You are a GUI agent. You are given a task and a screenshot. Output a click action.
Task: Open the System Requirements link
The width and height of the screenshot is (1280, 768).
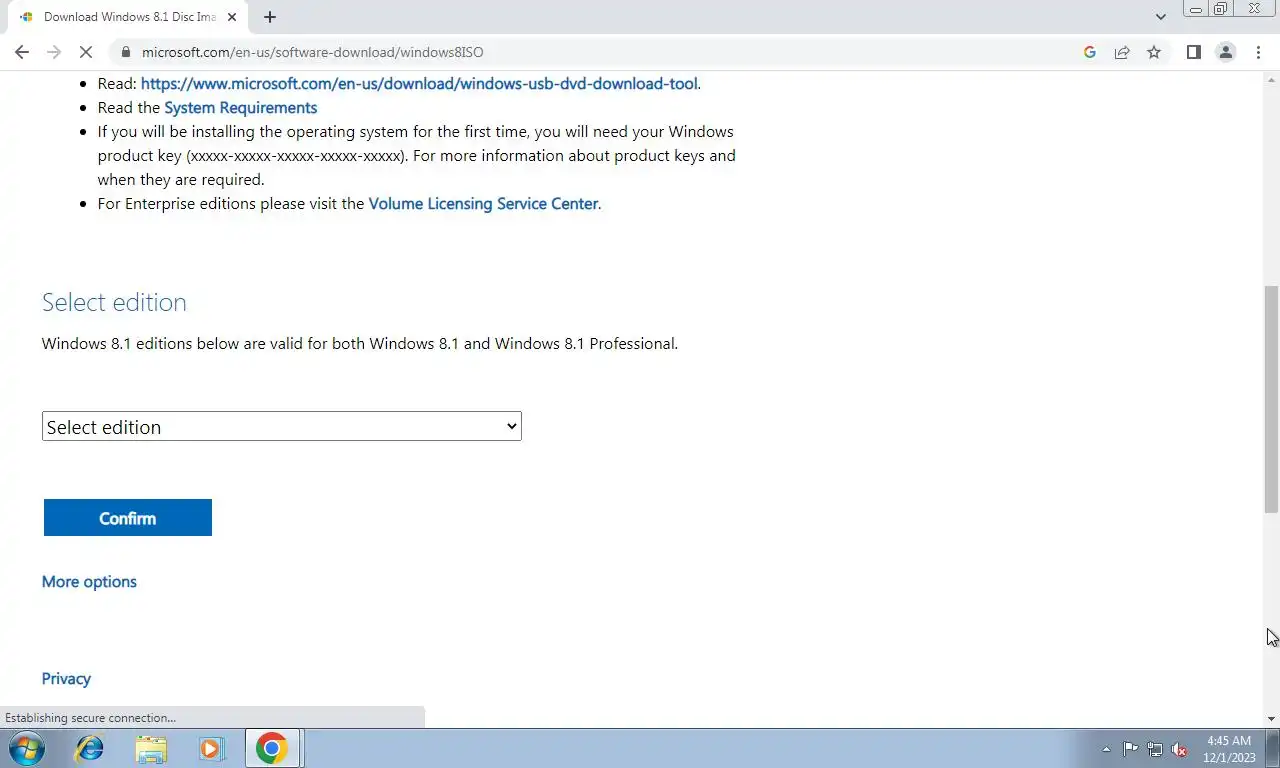click(x=240, y=108)
